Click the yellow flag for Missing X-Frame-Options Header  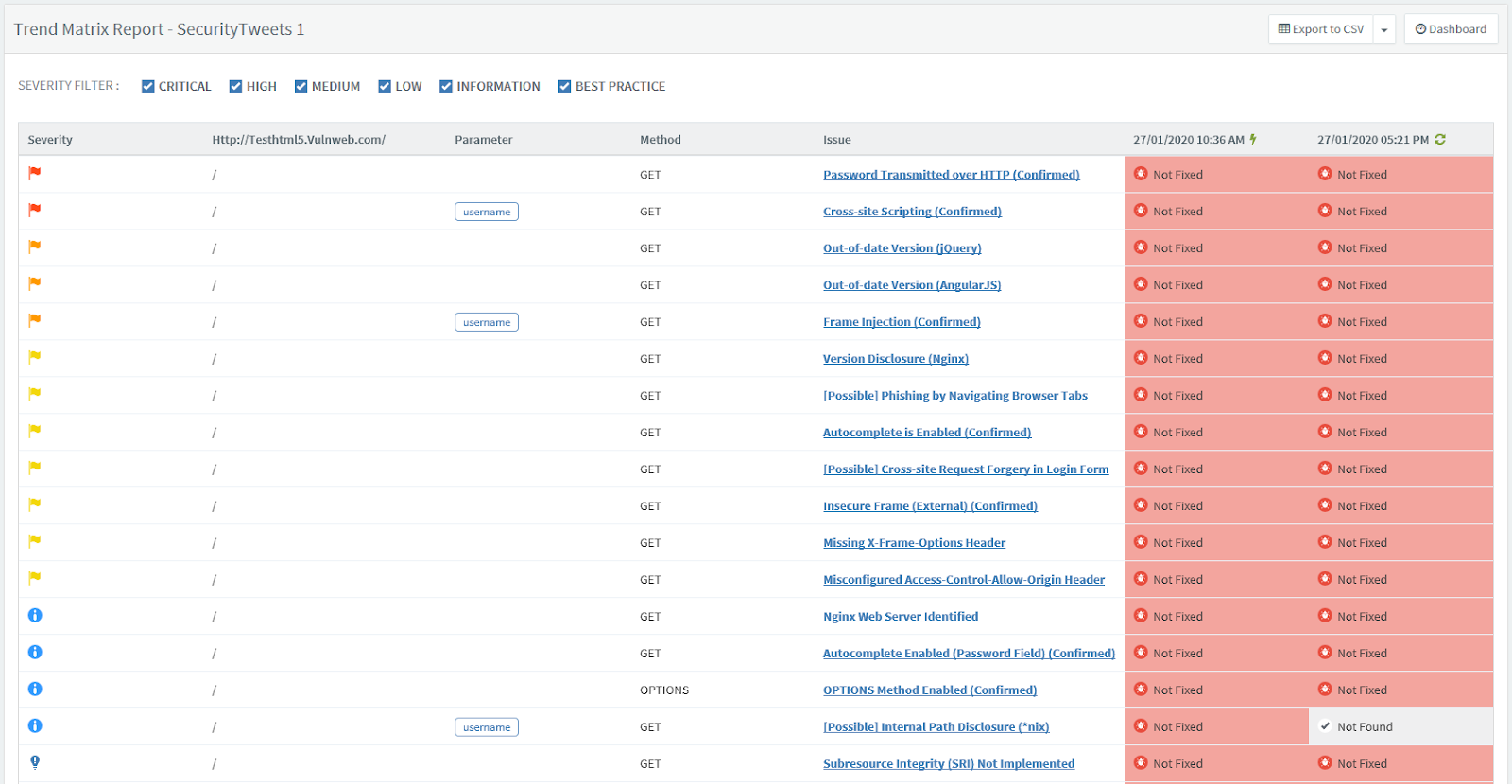[x=35, y=541]
